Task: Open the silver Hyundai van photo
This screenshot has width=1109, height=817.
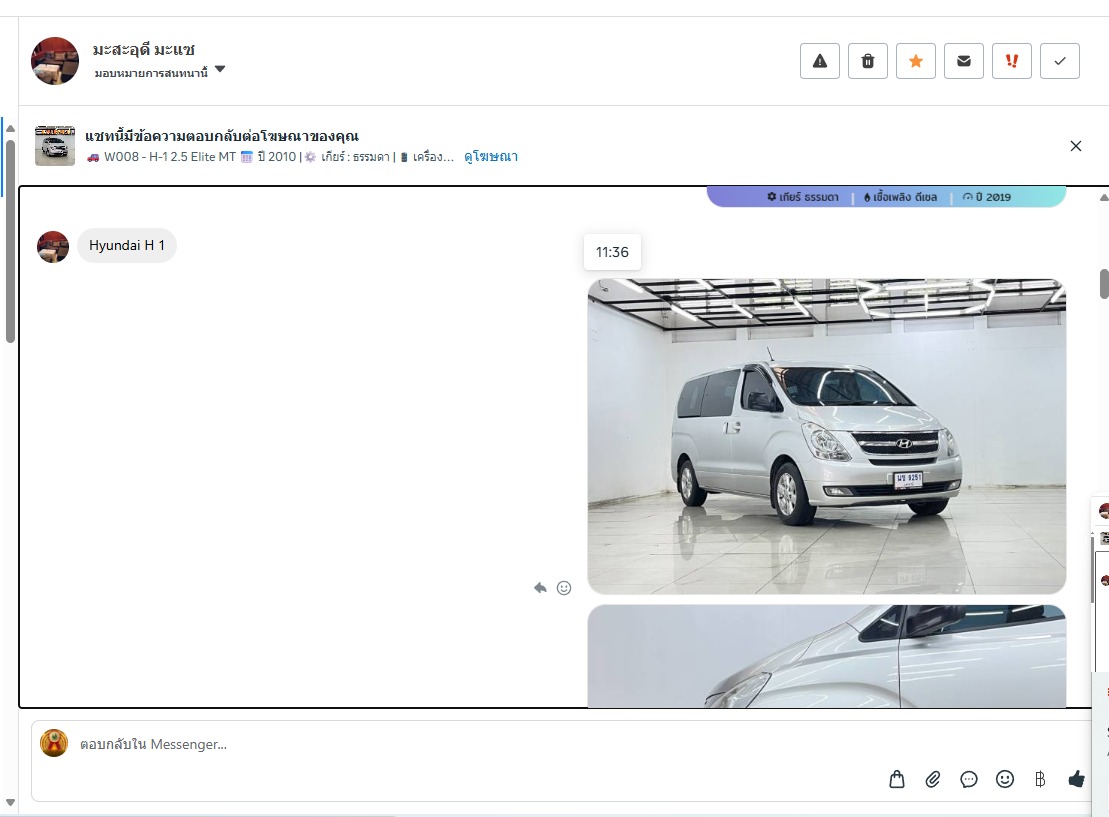Action: pyautogui.click(x=826, y=436)
